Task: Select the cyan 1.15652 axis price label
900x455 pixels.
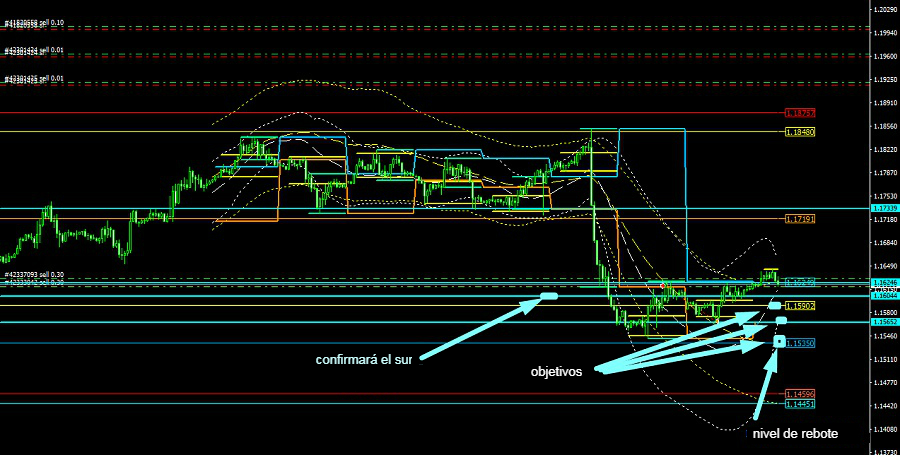Action: coord(884,322)
